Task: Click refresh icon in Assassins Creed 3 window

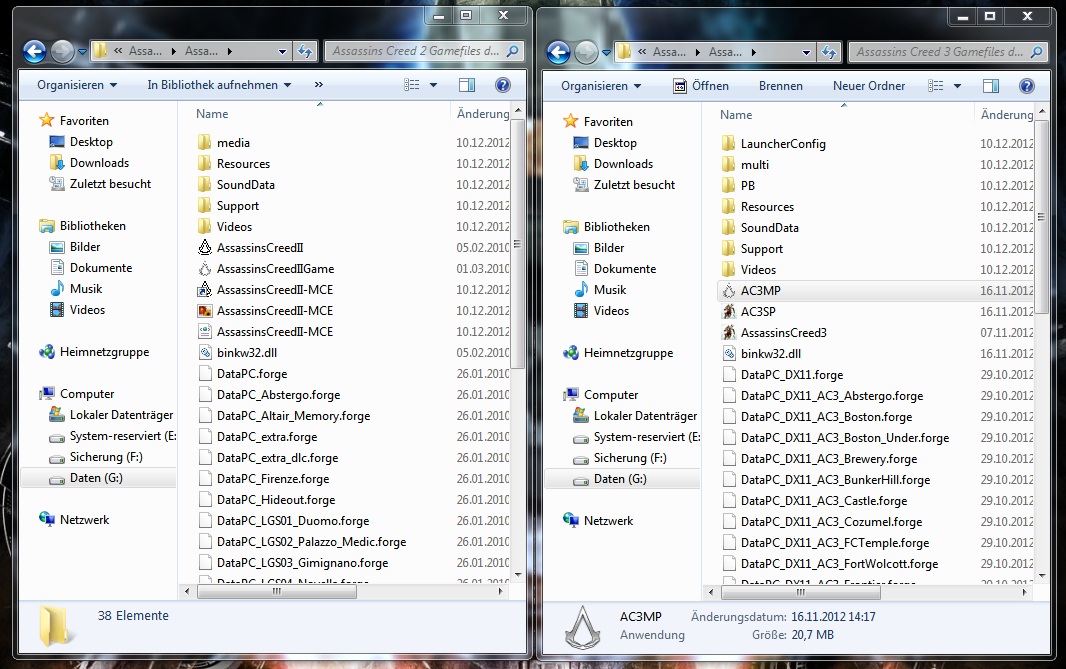Action: pos(828,52)
